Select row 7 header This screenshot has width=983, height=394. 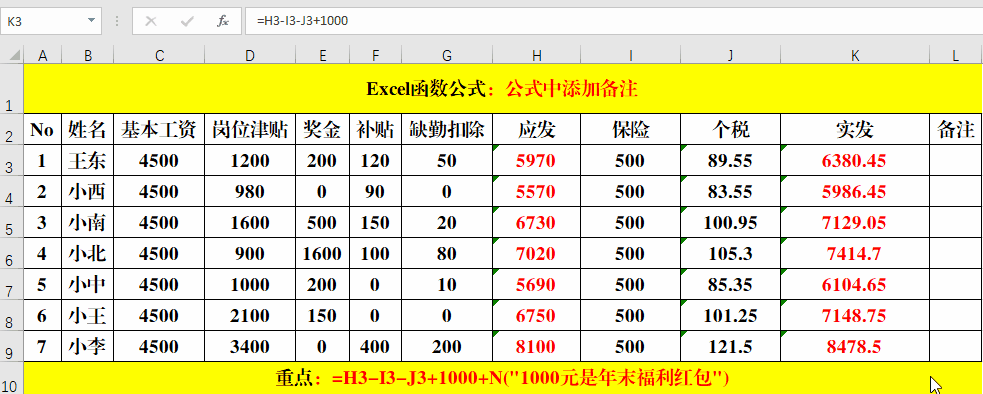12,284
